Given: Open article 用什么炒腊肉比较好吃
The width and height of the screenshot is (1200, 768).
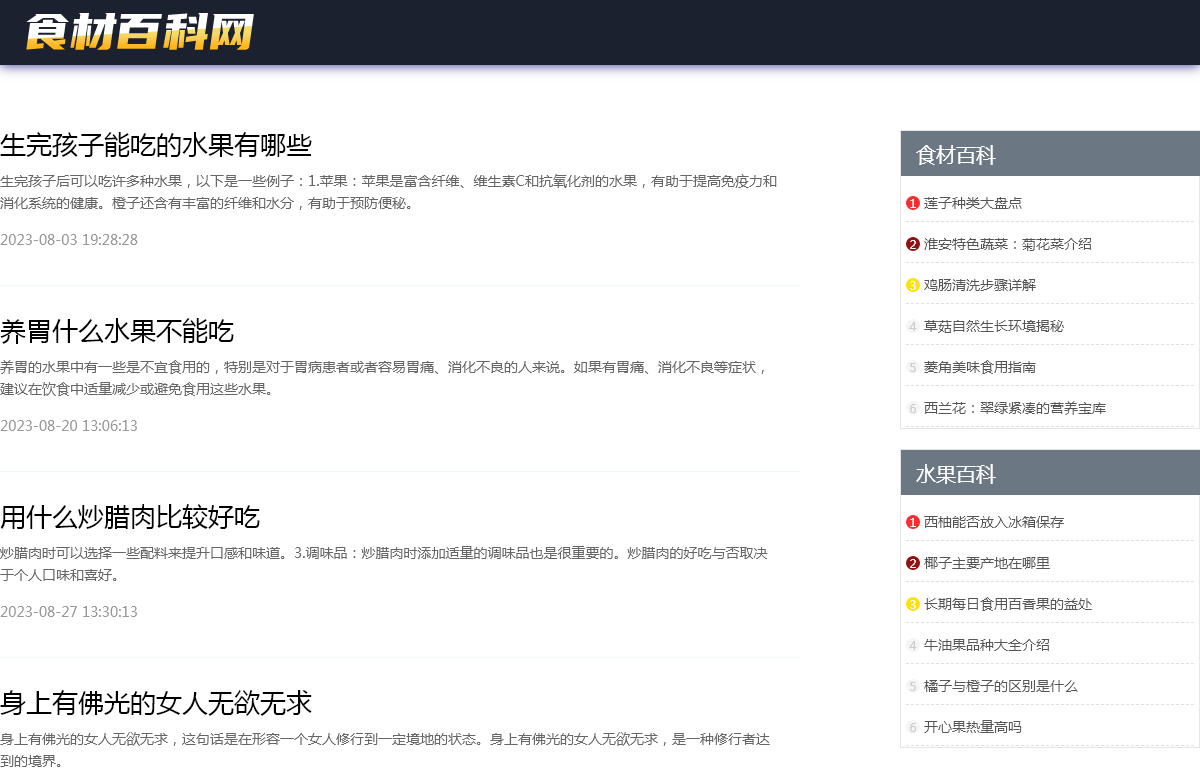Looking at the screenshot, I should tap(130, 518).
